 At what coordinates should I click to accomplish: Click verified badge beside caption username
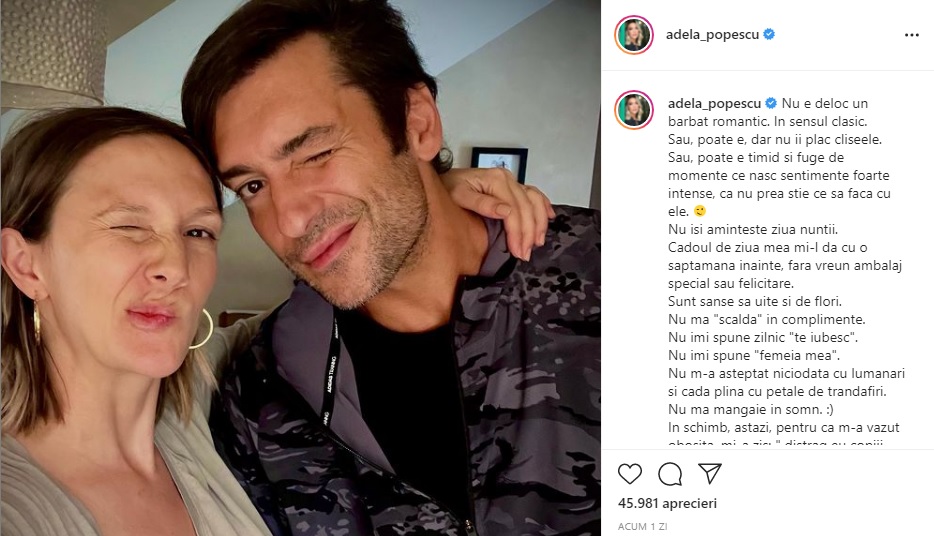pyautogui.click(x=771, y=103)
